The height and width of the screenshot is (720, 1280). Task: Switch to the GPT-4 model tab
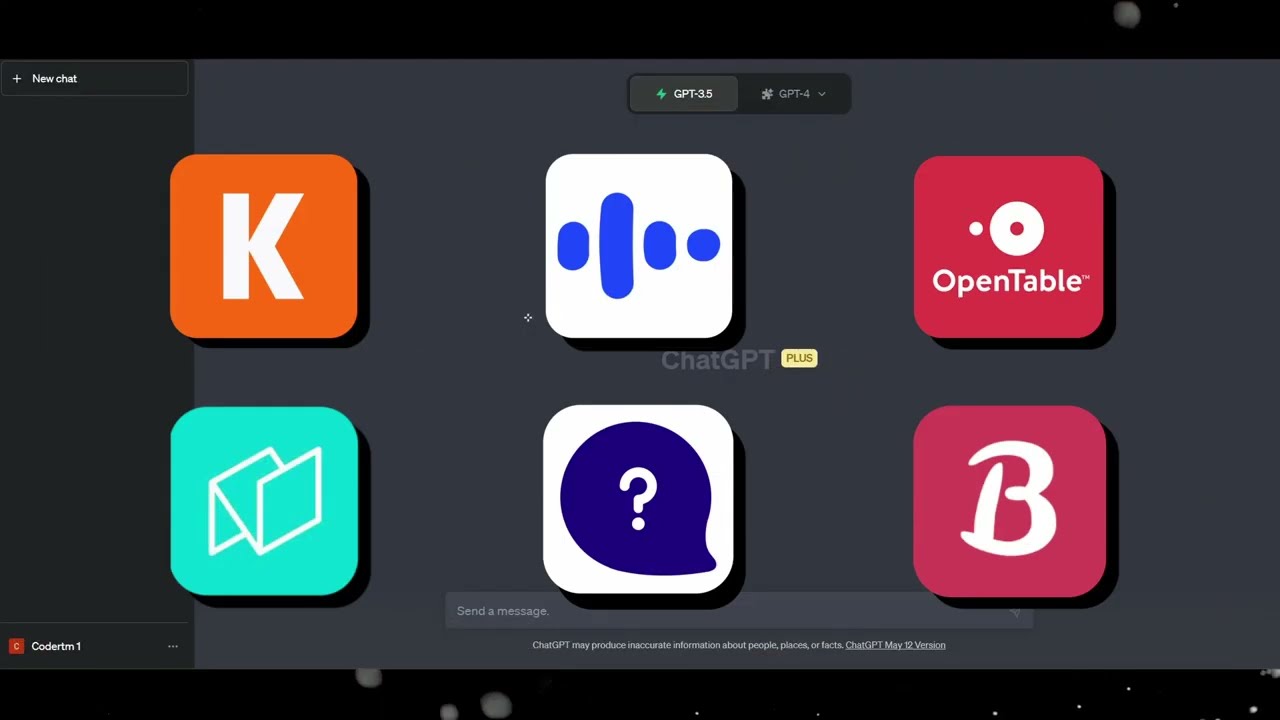point(794,94)
